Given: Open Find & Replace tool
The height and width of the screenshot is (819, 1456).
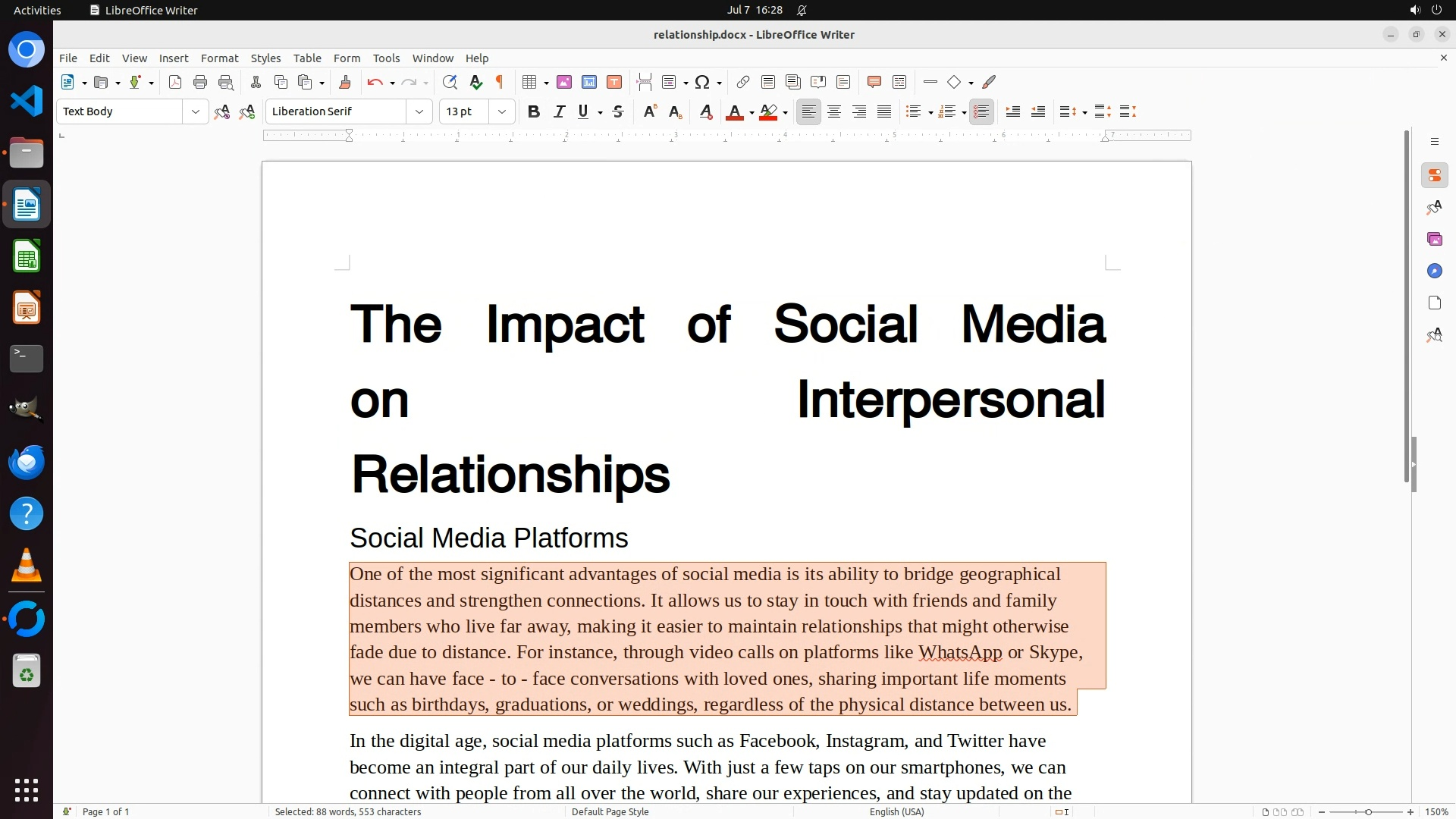Looking at the screenshot, I should point(450,82).
